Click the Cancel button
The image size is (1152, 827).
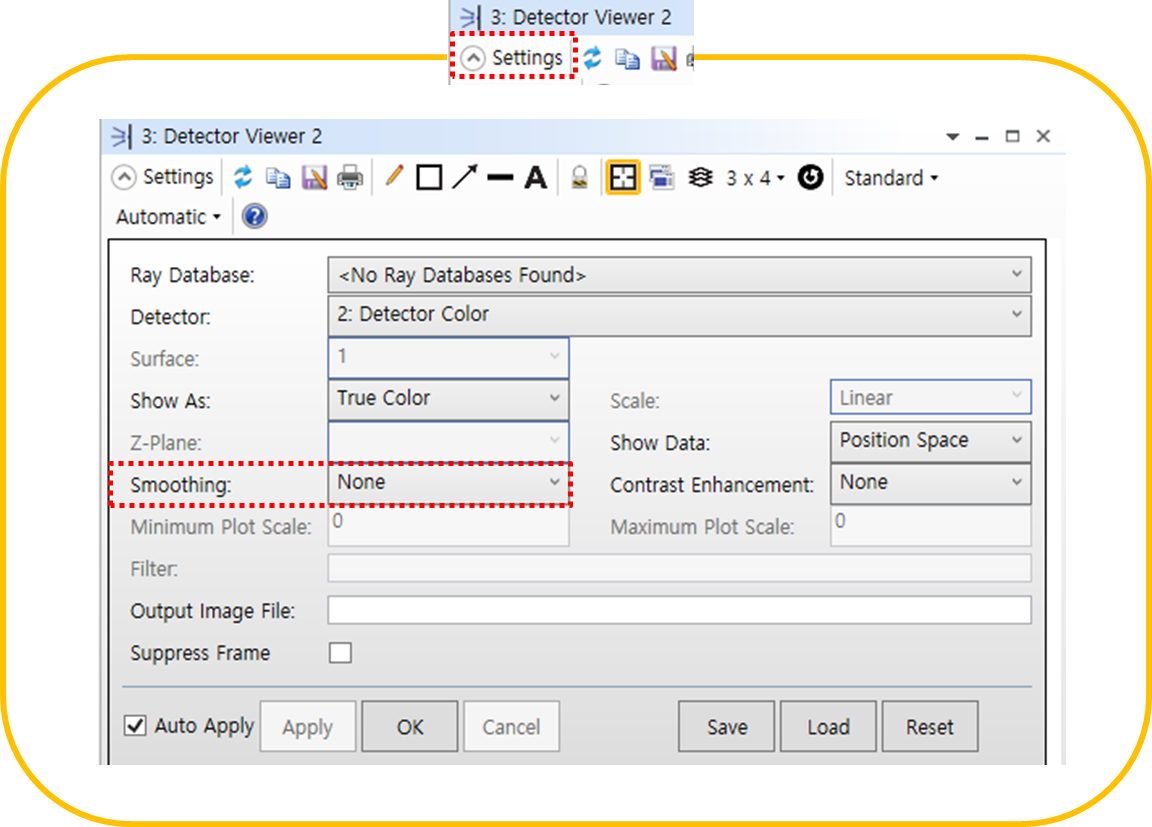(x=511, y=726)
